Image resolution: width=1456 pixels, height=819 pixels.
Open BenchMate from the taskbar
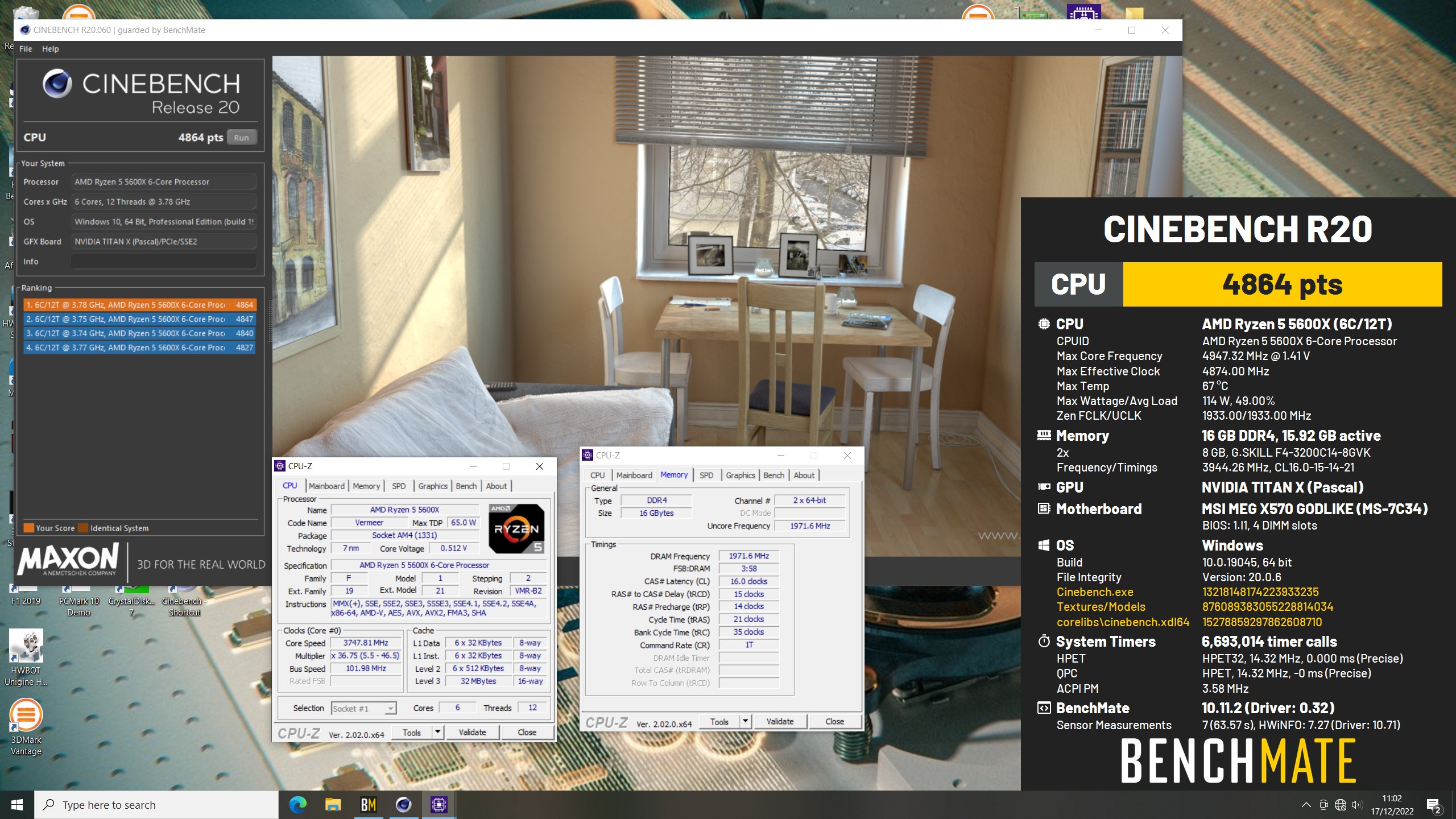369,805
